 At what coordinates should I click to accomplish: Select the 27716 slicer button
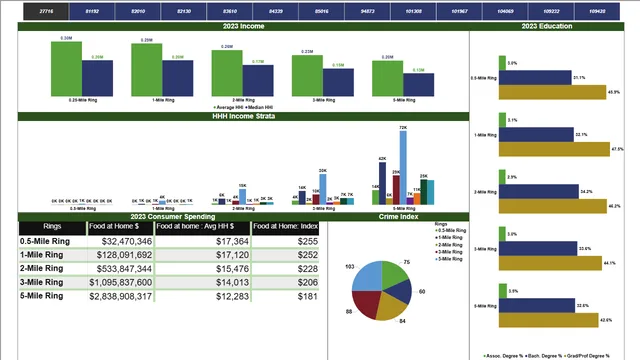pos(46,11)
